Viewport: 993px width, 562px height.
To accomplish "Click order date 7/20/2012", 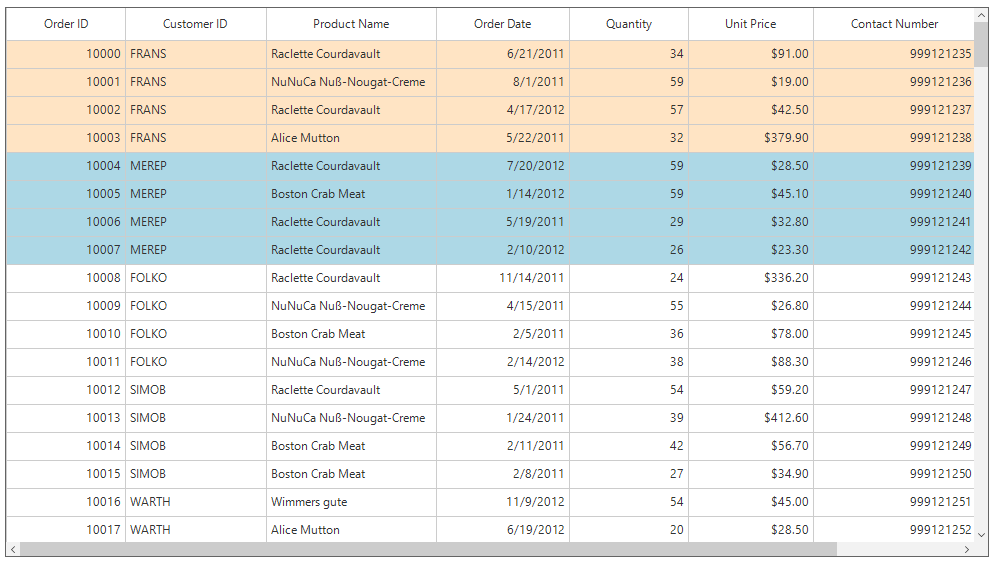I will click(x=502, y=166).
